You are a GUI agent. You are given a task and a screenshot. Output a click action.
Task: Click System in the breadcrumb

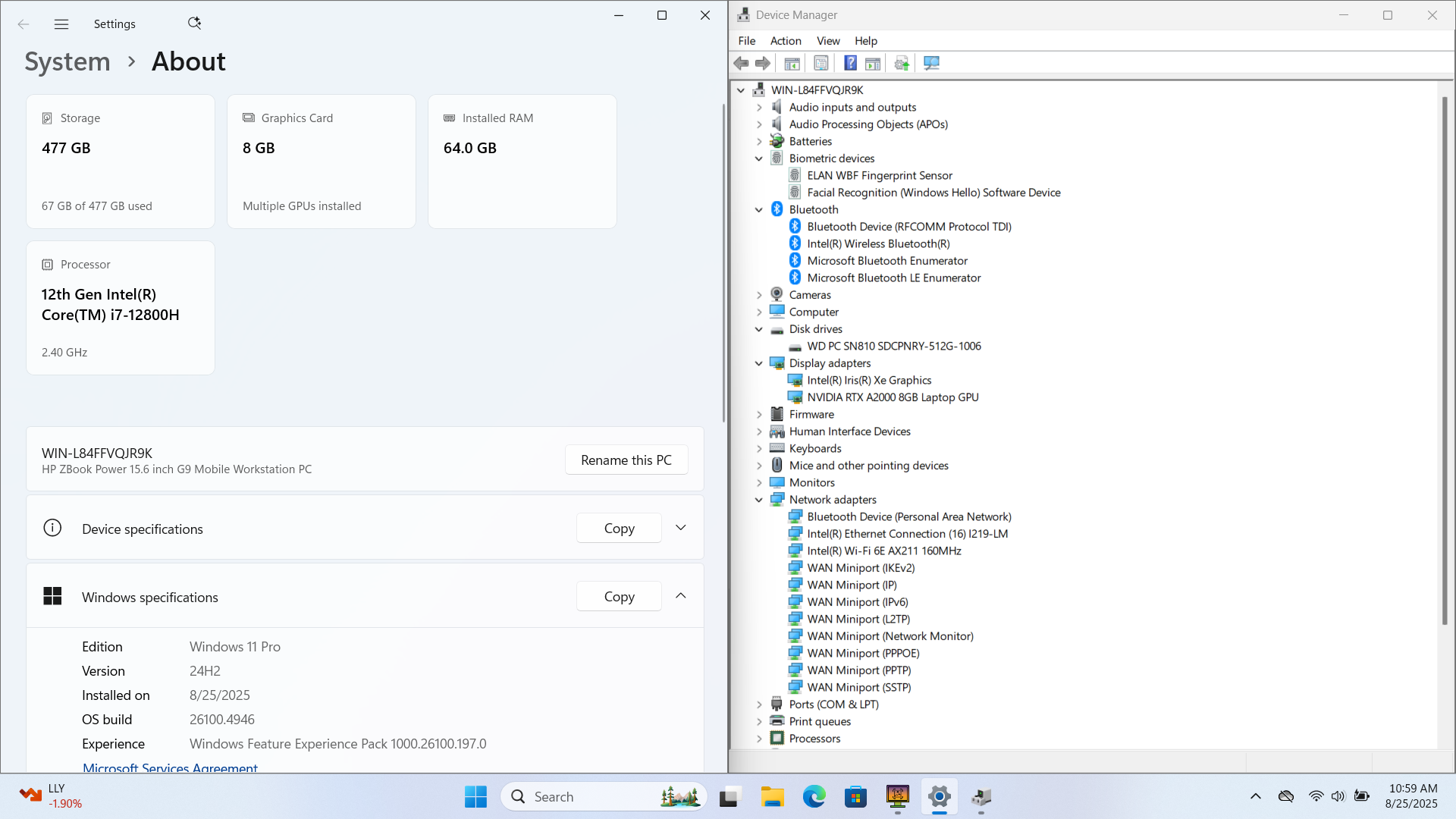click(x=67, y=61)
